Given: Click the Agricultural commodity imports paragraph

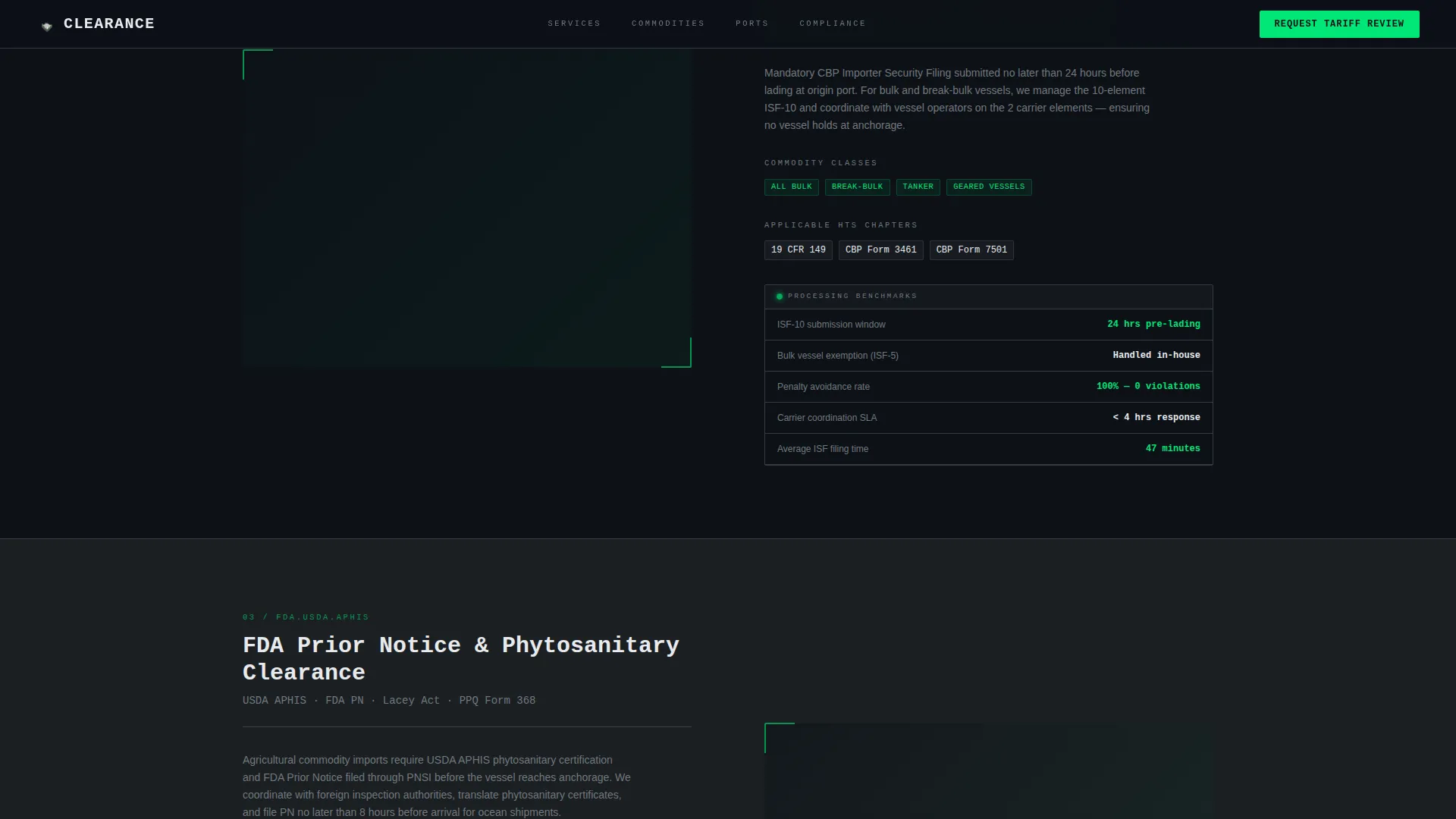Looking at the screenshot, I should [437, 786].
